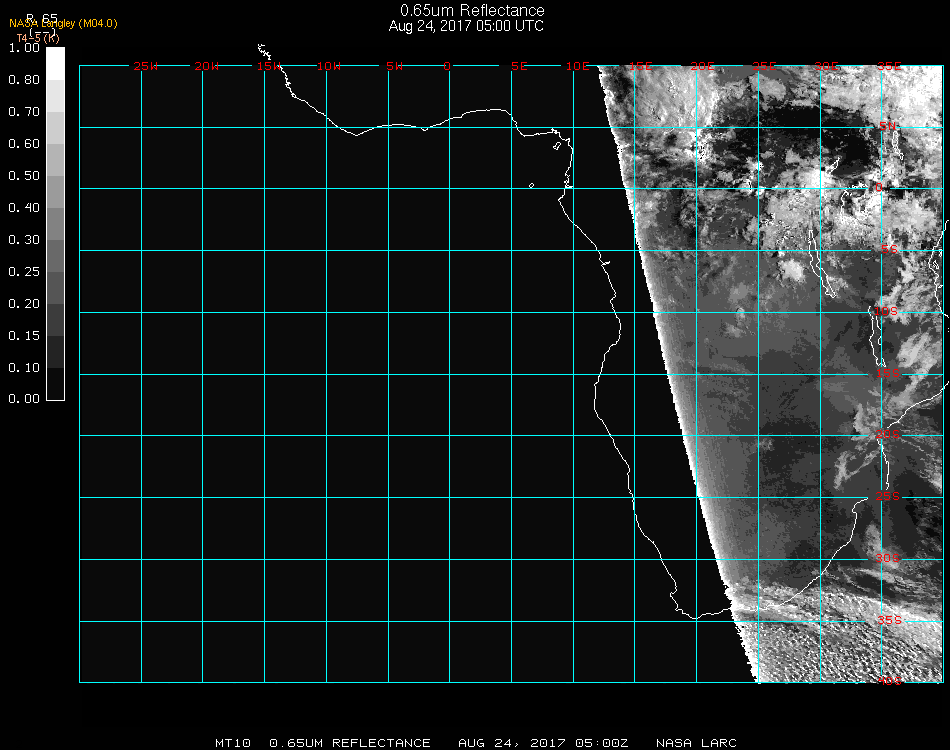Click the 25W longitude label
Screen dimensions: 950x750
coord(145,66)
